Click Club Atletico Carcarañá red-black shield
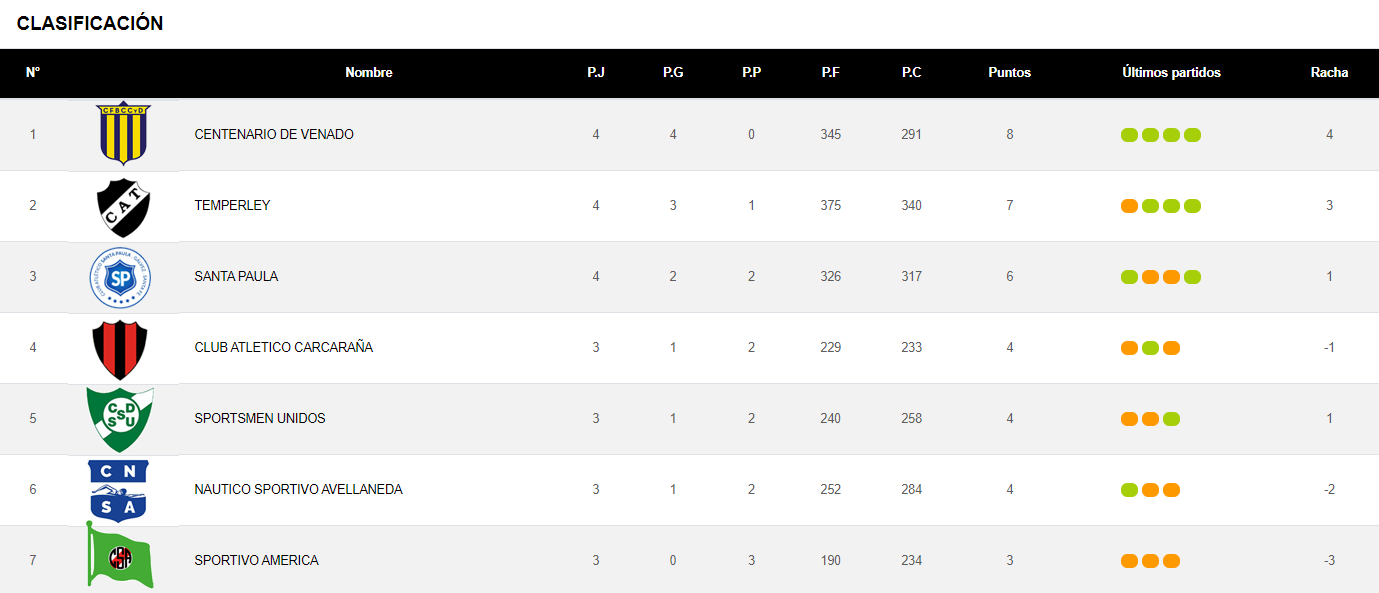This screenshot has height=593, width=1379. (x=120, y=348)
